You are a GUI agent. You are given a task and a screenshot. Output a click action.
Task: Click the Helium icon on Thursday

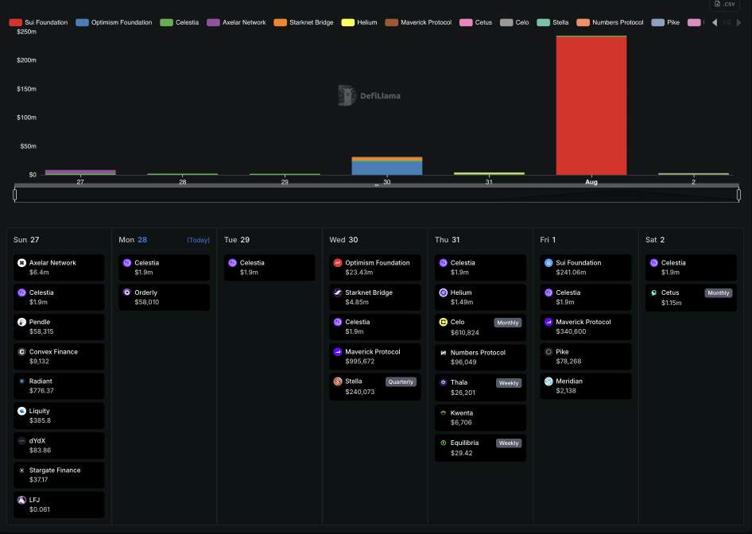pos(443,293)
